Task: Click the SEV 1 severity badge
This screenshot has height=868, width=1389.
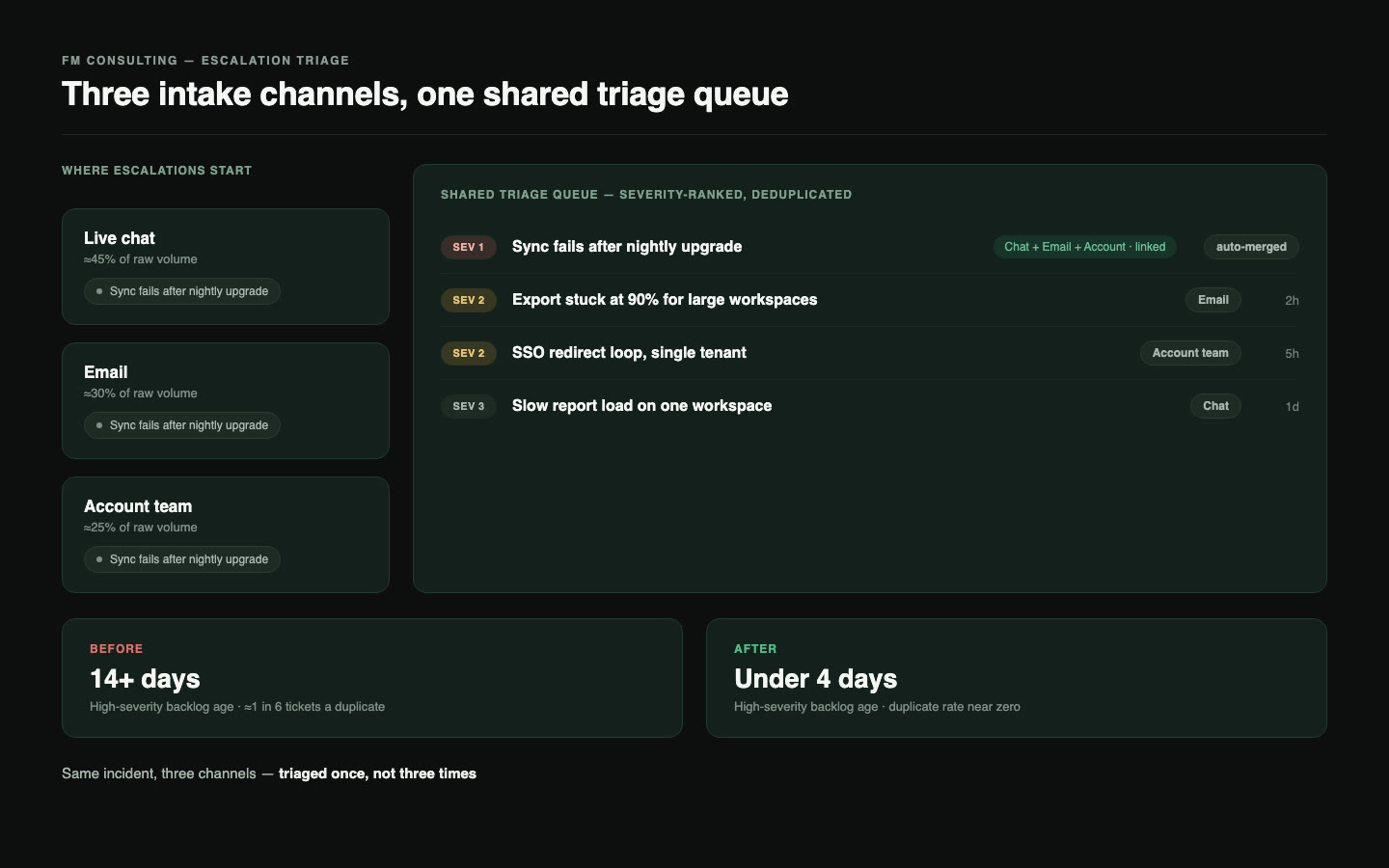Action: [x=469, y=247]
